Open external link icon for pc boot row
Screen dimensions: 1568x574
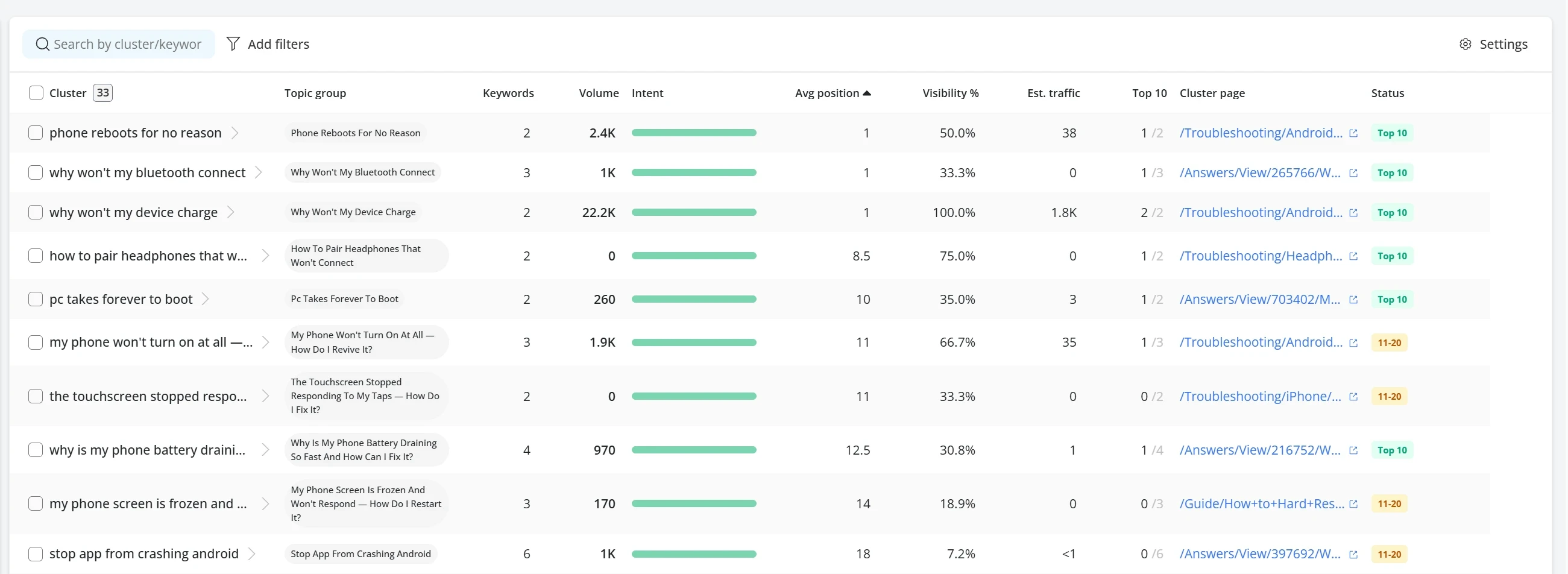click(1353, 300)
